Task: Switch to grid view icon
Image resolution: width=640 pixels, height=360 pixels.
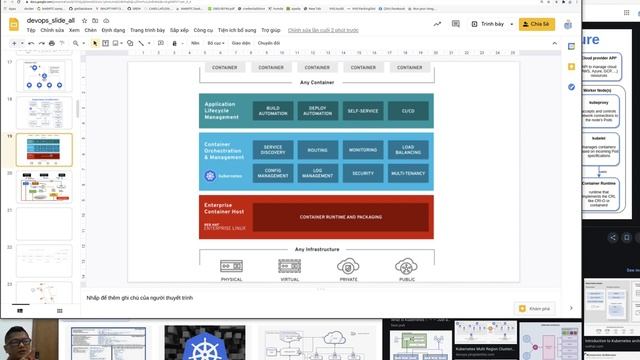Action: pyautogui.click(x=60, y=311)
